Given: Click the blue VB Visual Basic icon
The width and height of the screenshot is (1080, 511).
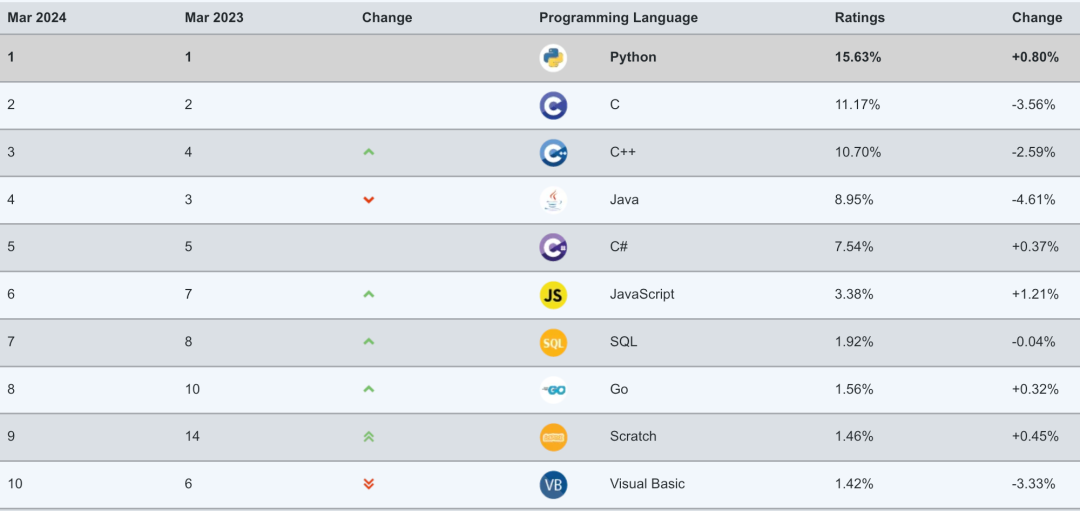Looking at the screenshot, I should click(553, 484).
